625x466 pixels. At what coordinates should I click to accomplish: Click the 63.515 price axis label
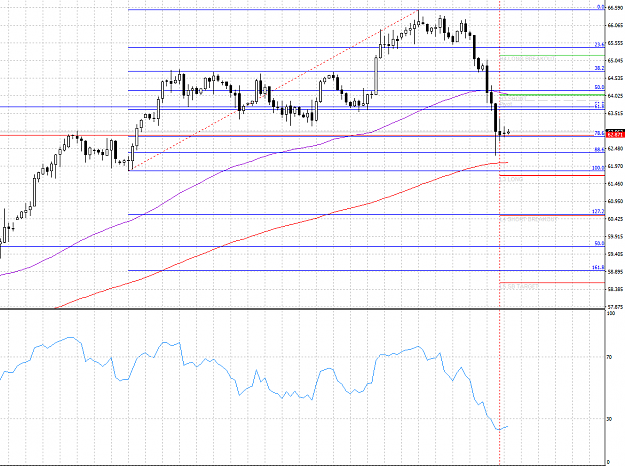[x=615, y=113]
